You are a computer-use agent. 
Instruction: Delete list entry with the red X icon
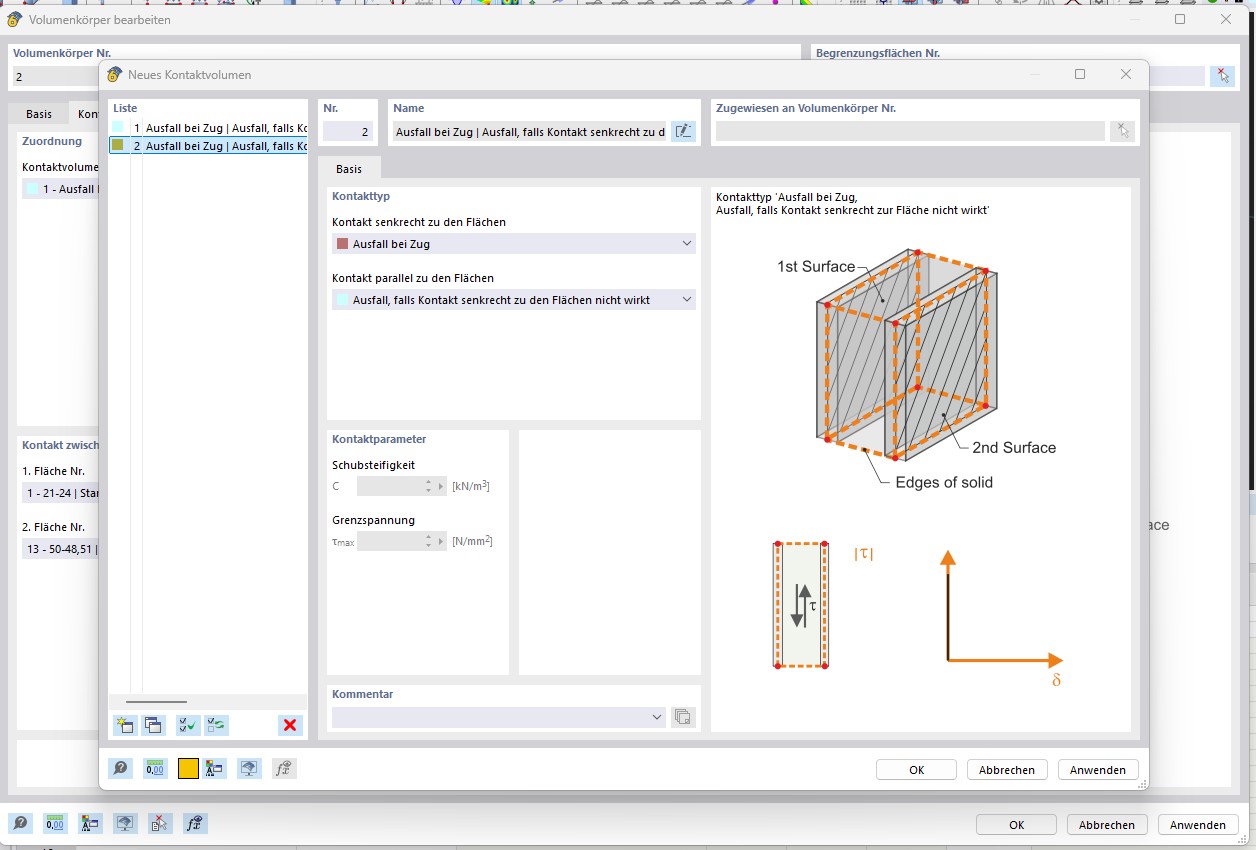tap(290, 726)
